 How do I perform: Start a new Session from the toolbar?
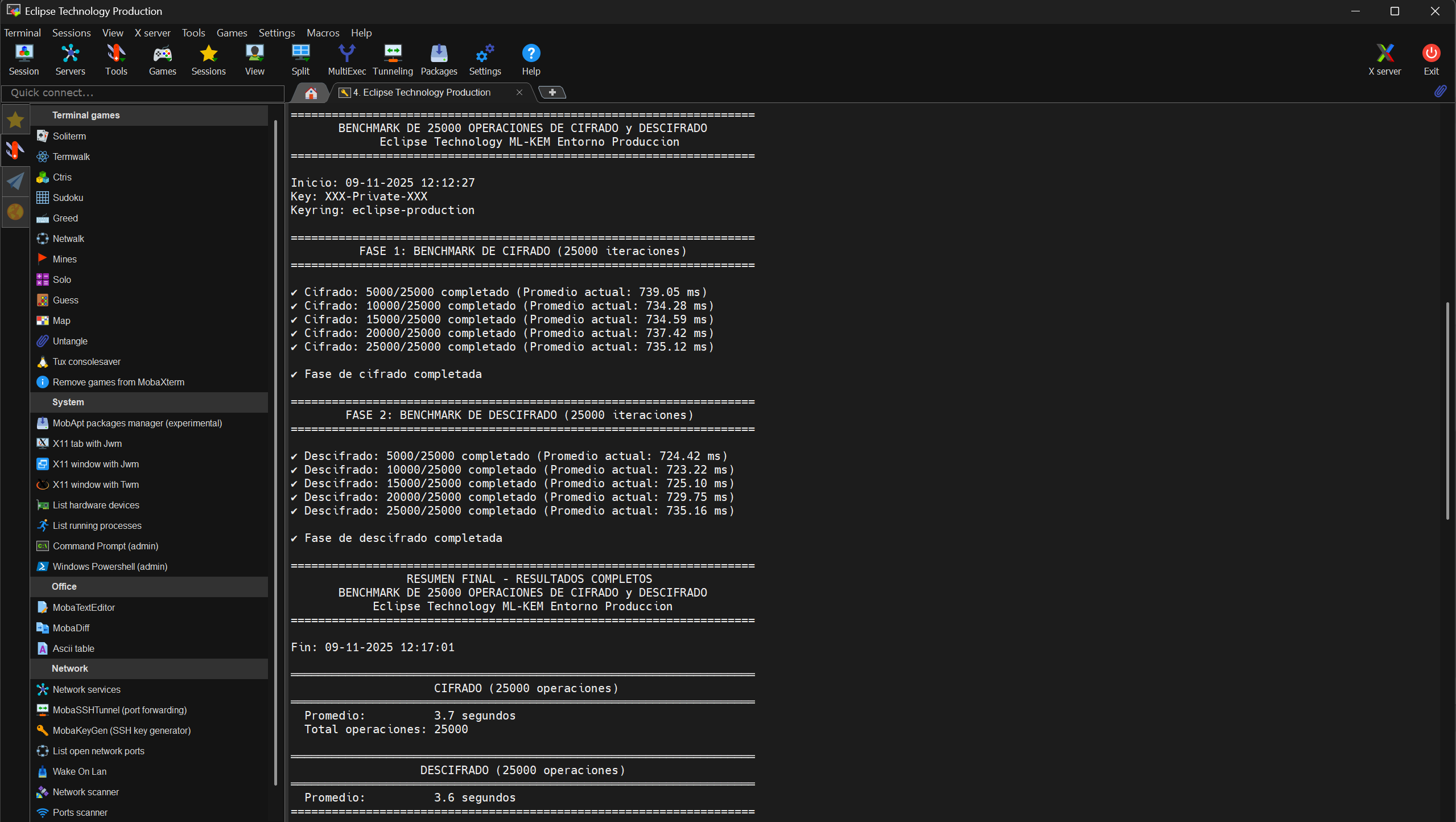[x=24, y=59]
